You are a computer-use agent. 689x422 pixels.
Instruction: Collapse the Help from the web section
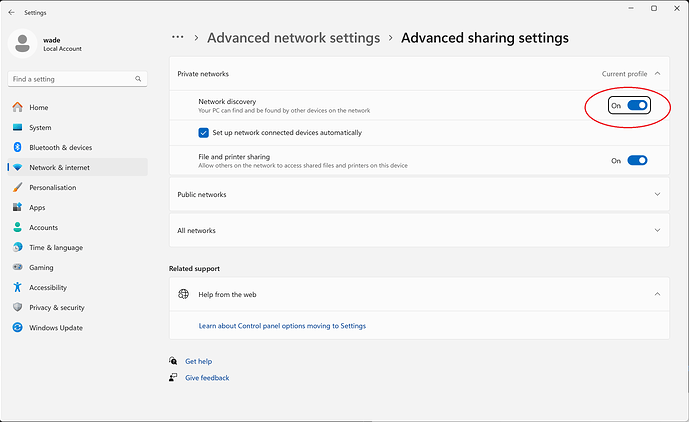(x=657, y=294)
